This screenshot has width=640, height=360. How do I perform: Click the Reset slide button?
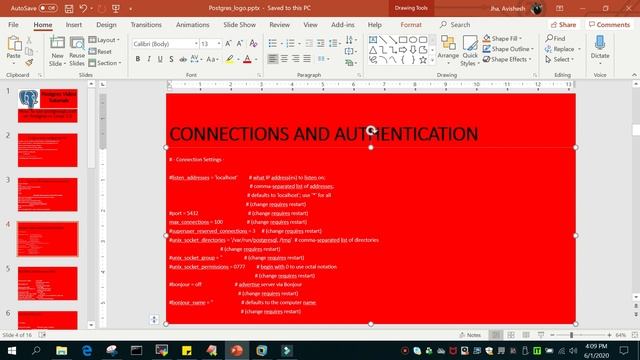[100, 51]
